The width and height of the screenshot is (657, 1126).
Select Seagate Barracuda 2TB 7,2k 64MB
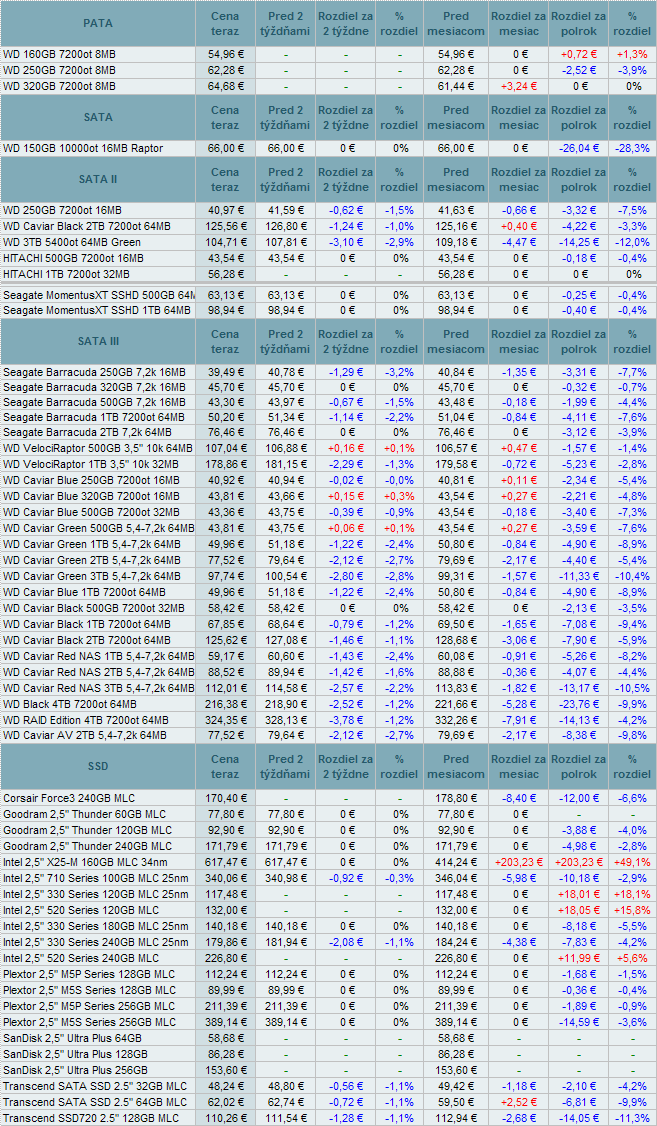click(87, 432)
